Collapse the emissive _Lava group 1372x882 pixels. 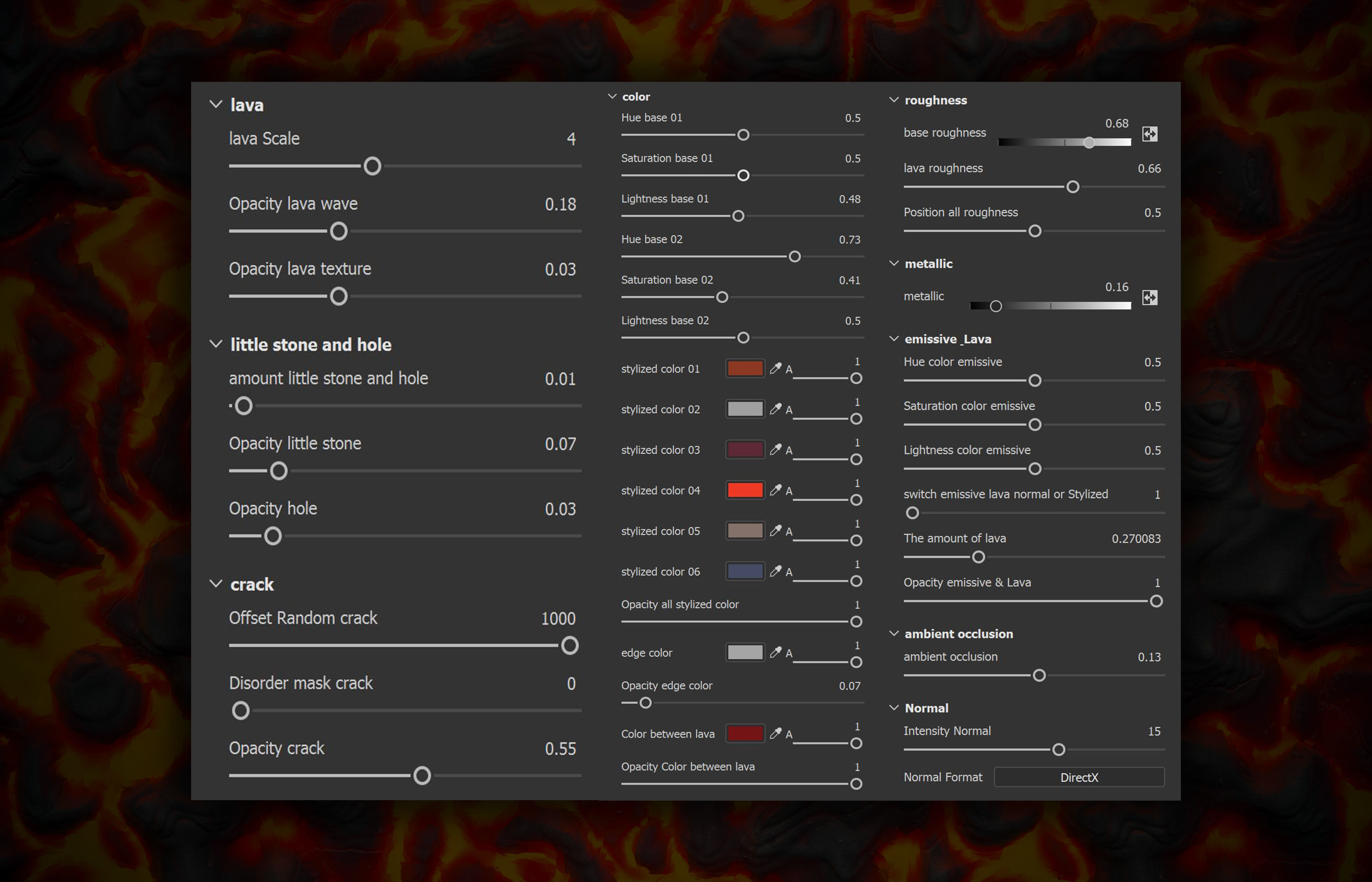(x=893, y=339)
